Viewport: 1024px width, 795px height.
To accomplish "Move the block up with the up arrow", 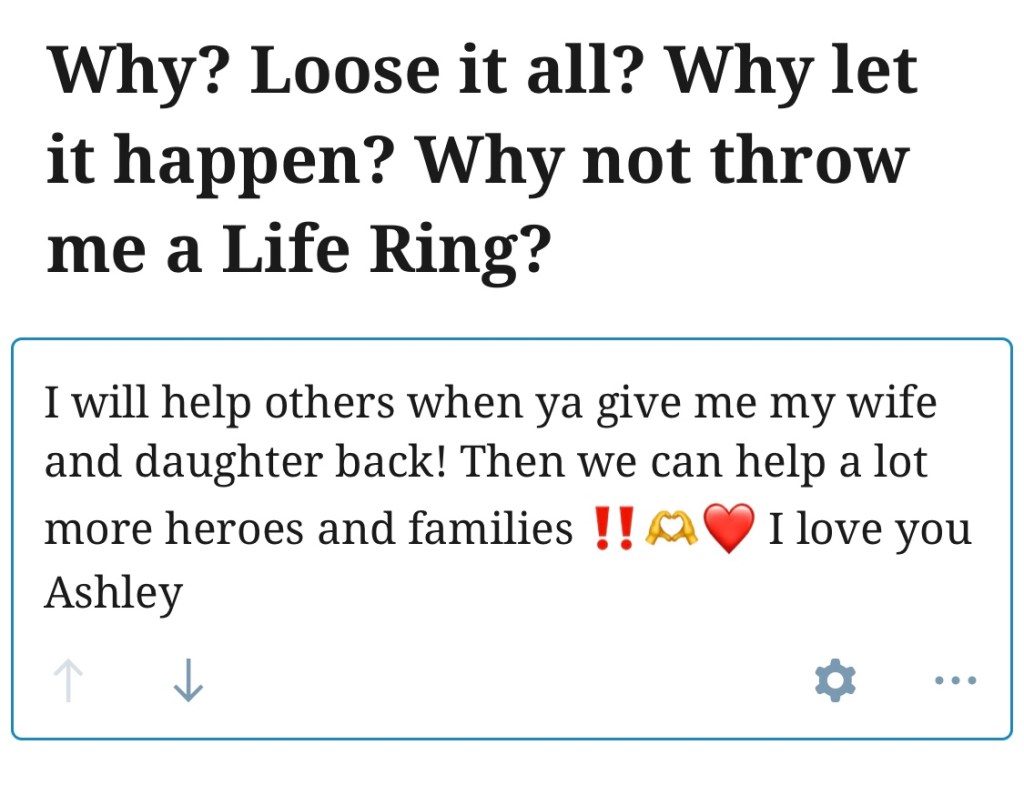I will tap(68, 681).
